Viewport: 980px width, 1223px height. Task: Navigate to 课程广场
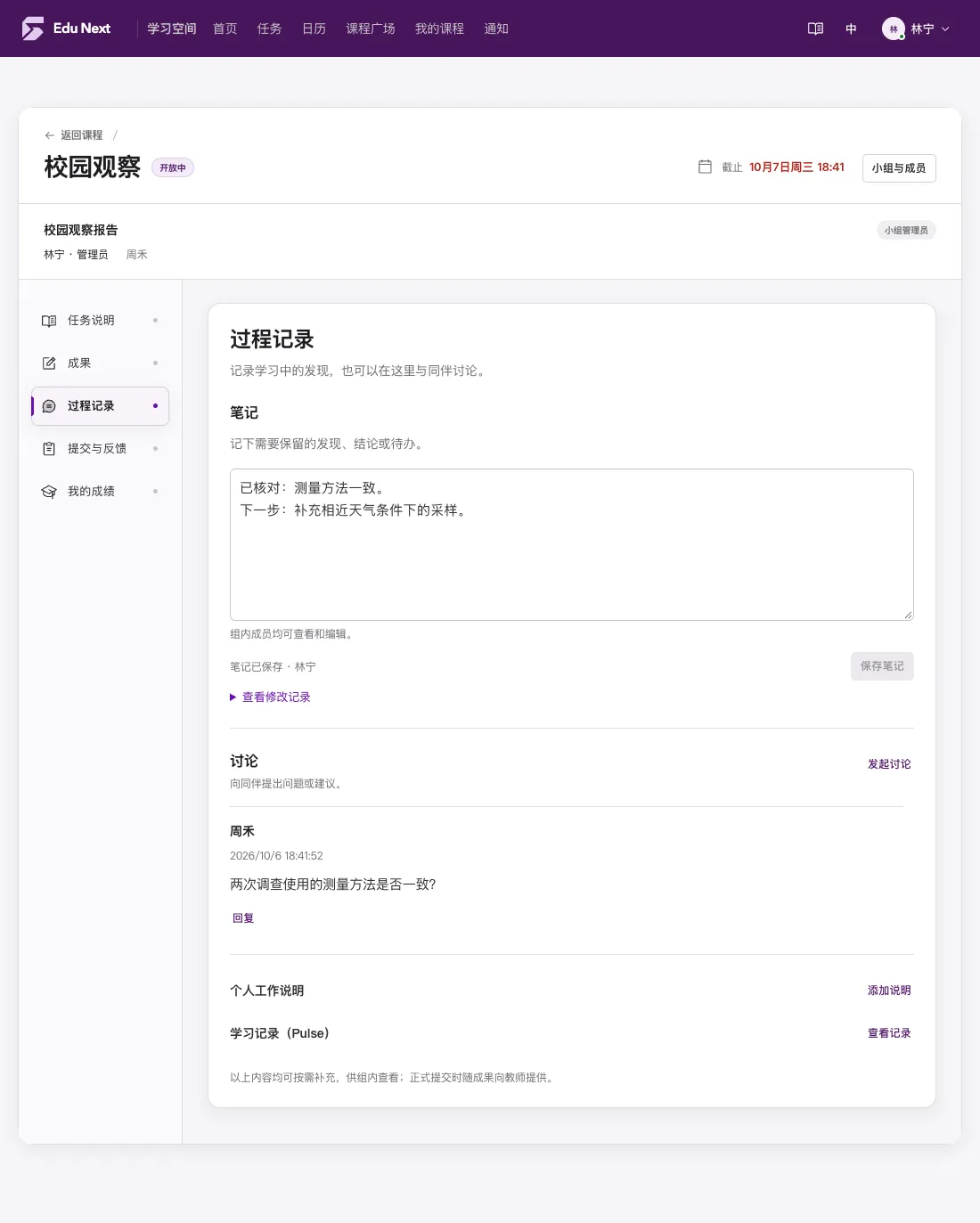(x=371, y=29)
